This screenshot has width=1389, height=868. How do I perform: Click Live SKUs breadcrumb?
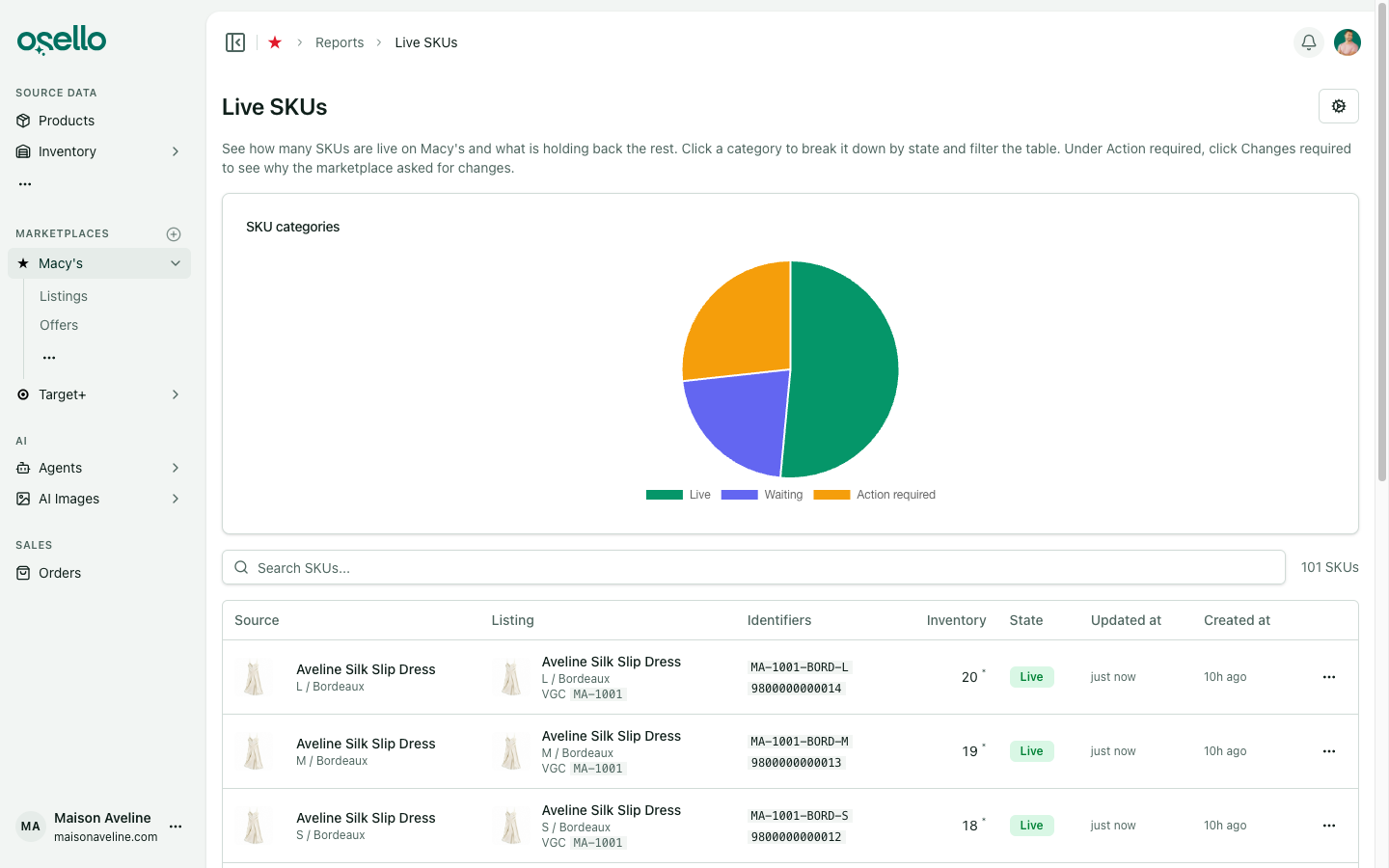(426, 42)
